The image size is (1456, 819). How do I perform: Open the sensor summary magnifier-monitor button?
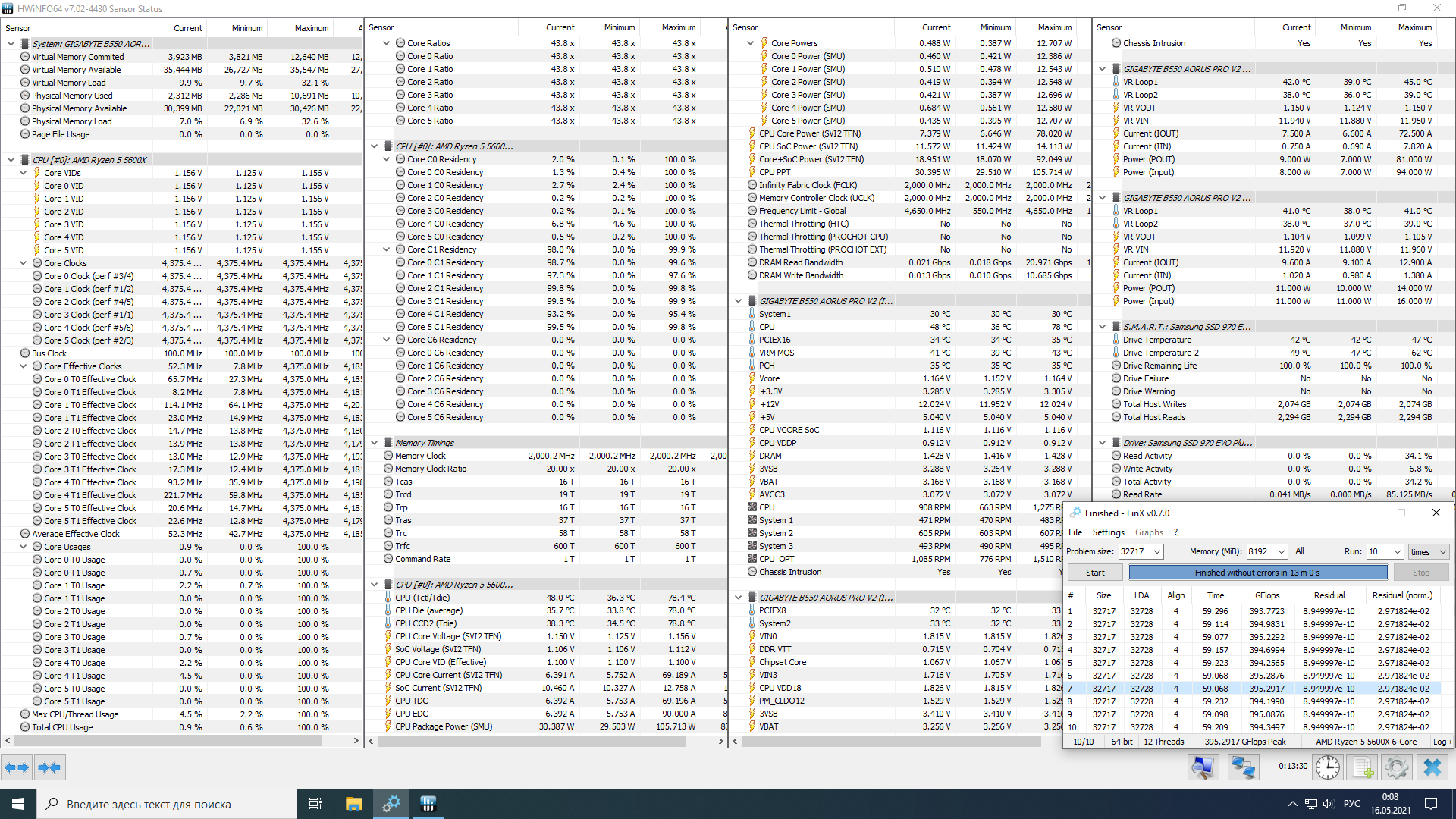pyautogui.click(x=1202, y=767)
